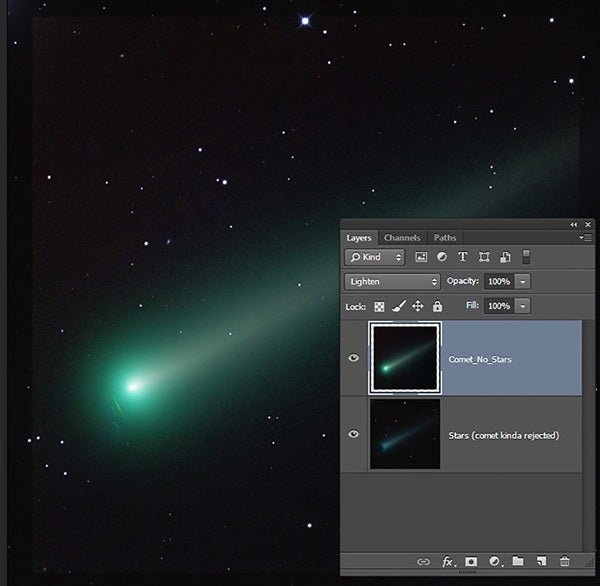Filter layers by shape layer icon

[x=484, y=257]
